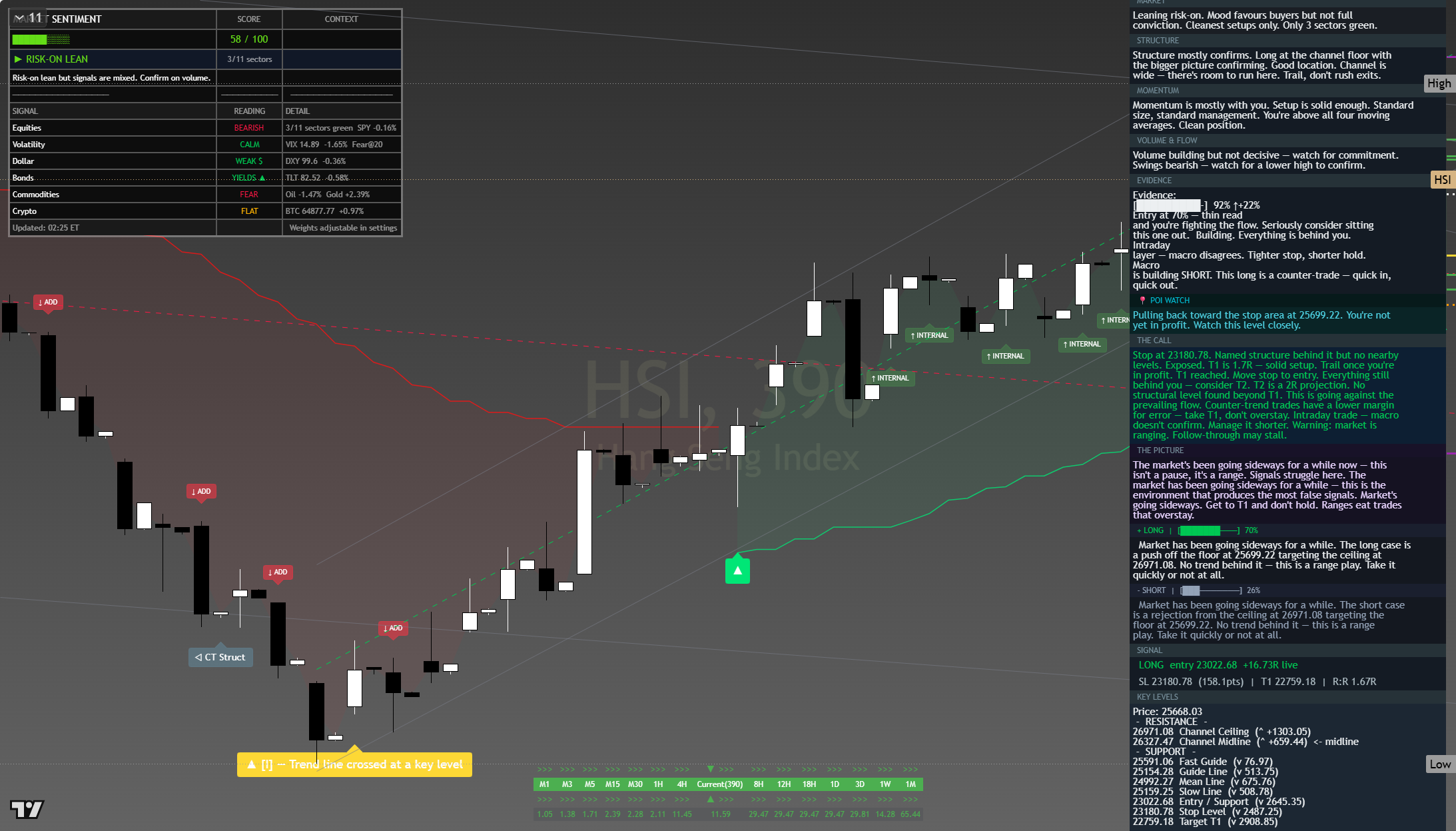Click the SHORT 26% progress bar

(x=1211, y=590)
